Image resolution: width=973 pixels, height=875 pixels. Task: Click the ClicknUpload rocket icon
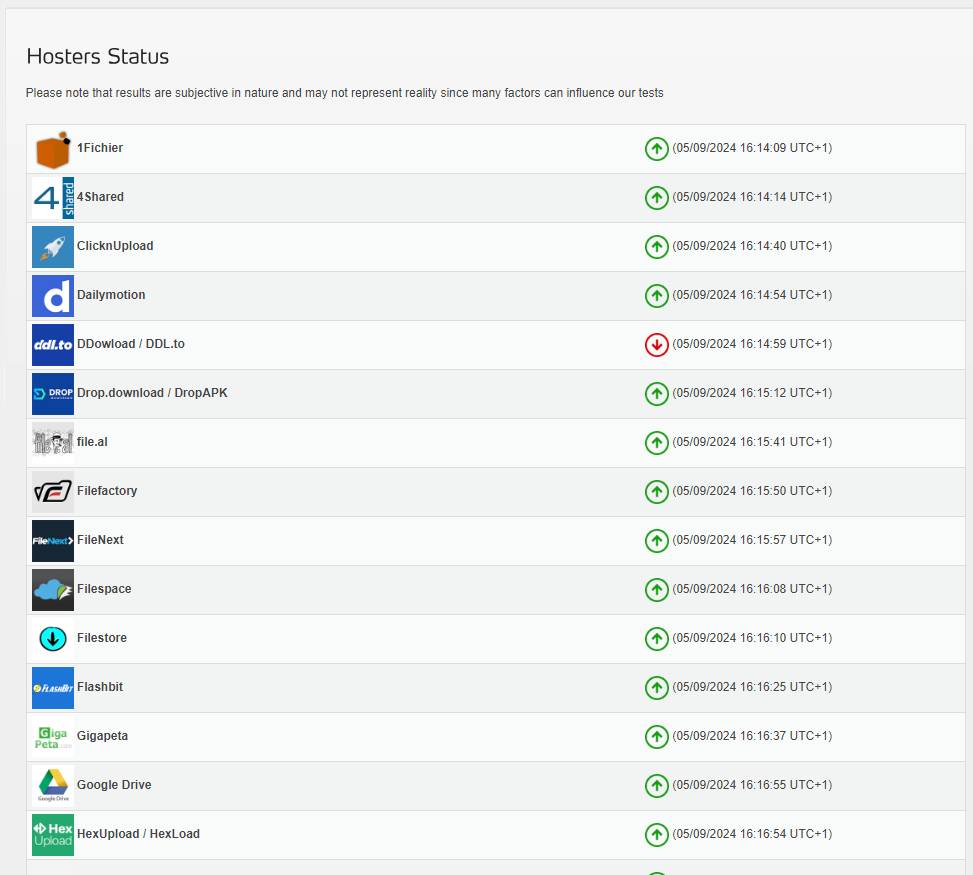click(x=53, y=247)
